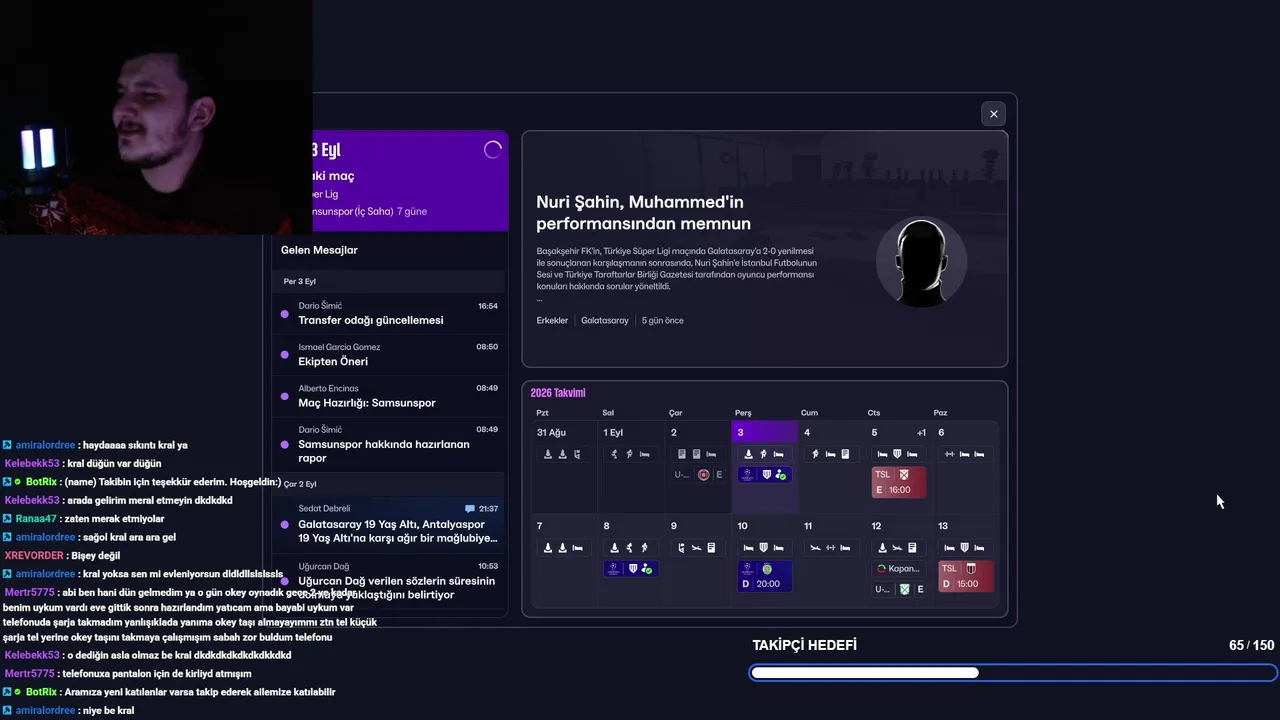Click the travel plane icon on day 11
The width and height of the screenshot is (1280, 720).
pos(816,548)
